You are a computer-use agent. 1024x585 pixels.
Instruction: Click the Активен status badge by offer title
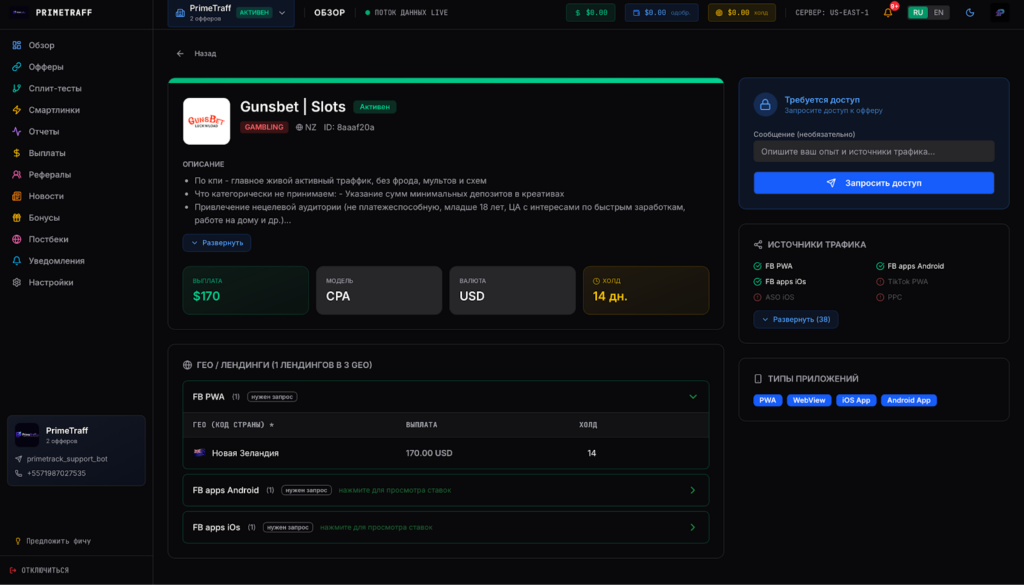click(375, 106)
